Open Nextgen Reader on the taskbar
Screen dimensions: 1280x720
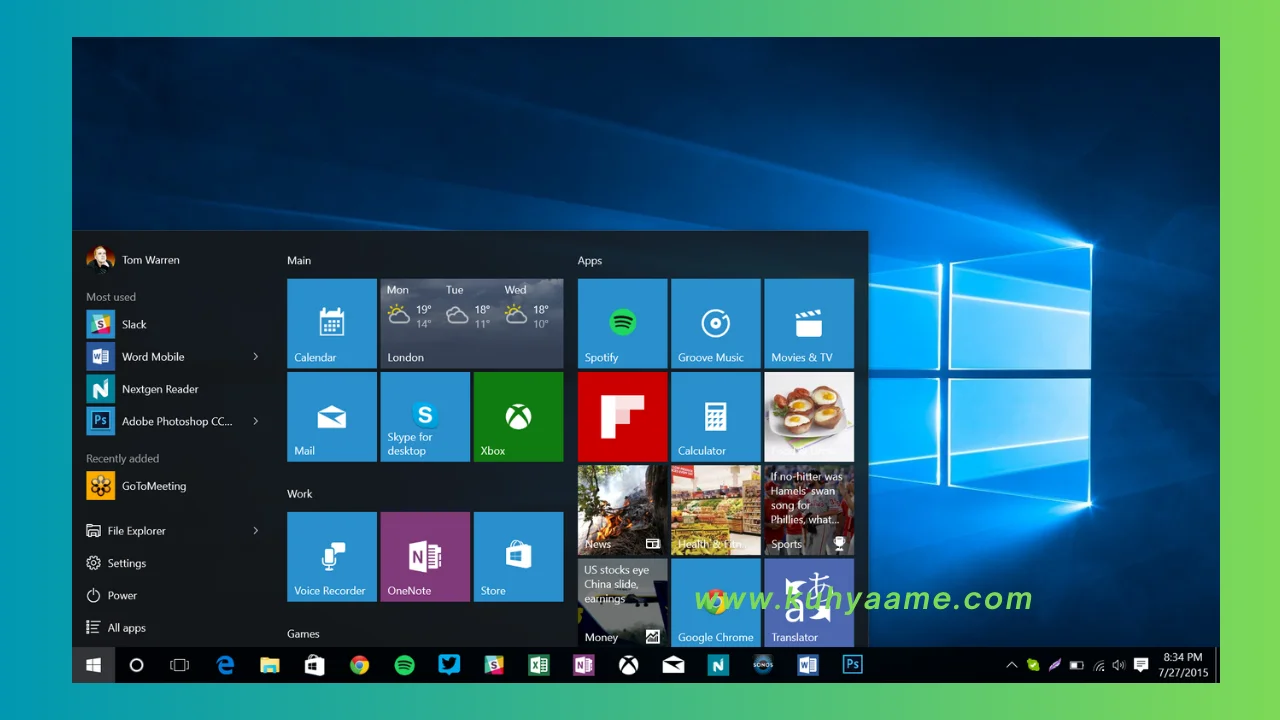coord(718,665)
